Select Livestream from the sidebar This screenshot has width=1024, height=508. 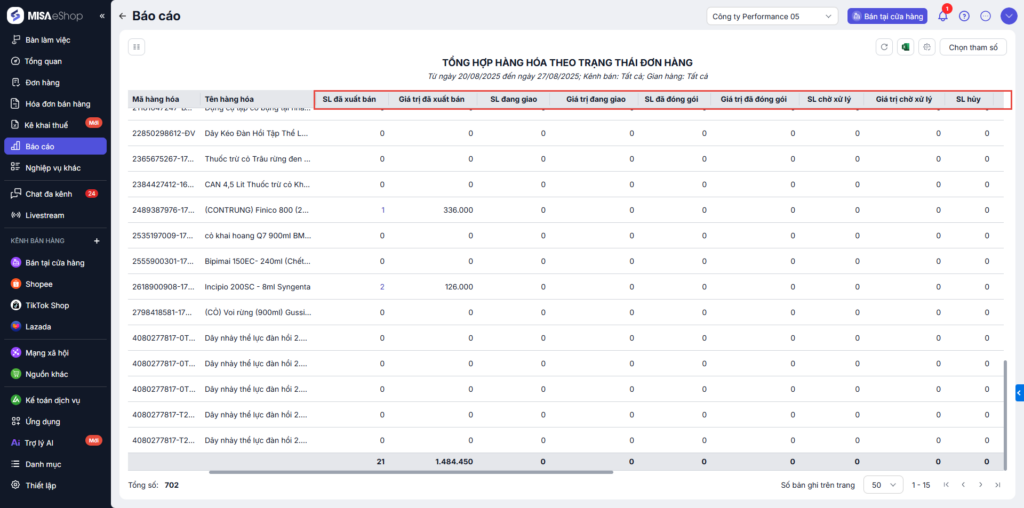tap(44, 215)
